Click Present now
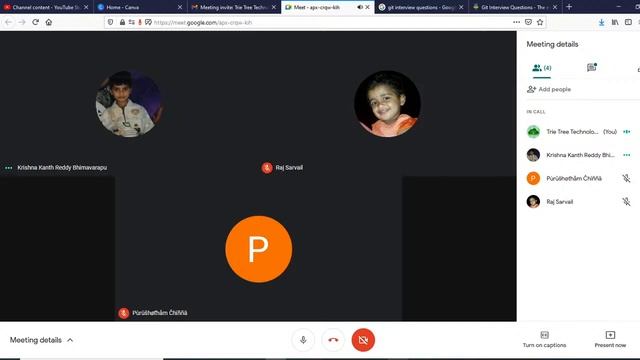This screenshot has width=640, height=360. [x=610, y=340]
